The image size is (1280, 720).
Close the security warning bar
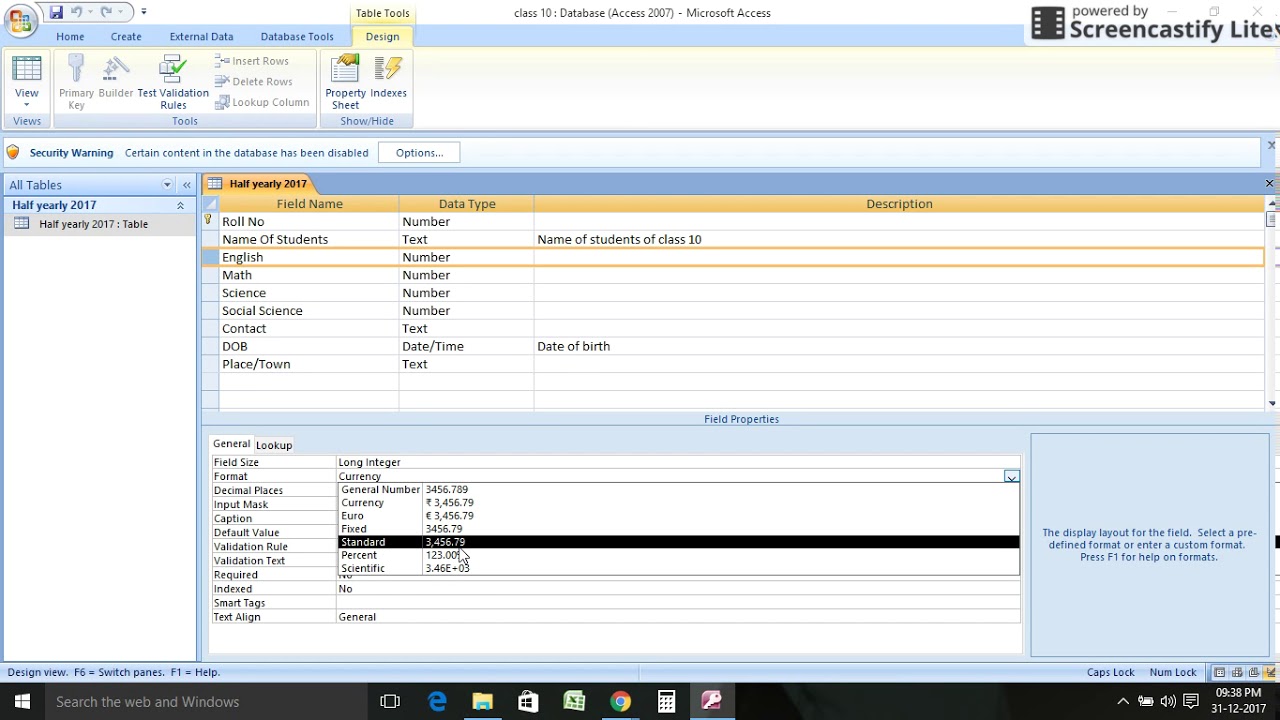pyautogui.click(x=1271, y=146)
